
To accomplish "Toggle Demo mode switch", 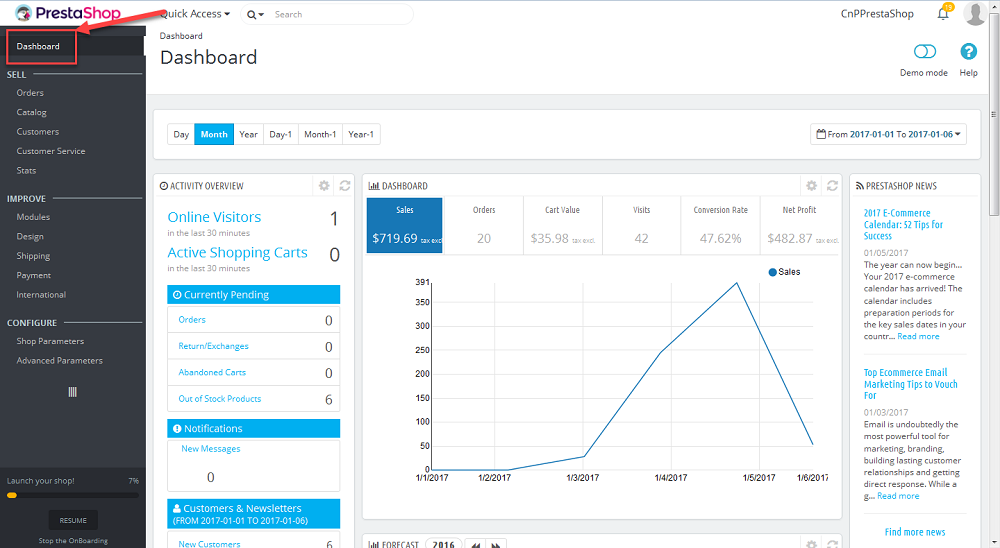I will coord(925,51).
